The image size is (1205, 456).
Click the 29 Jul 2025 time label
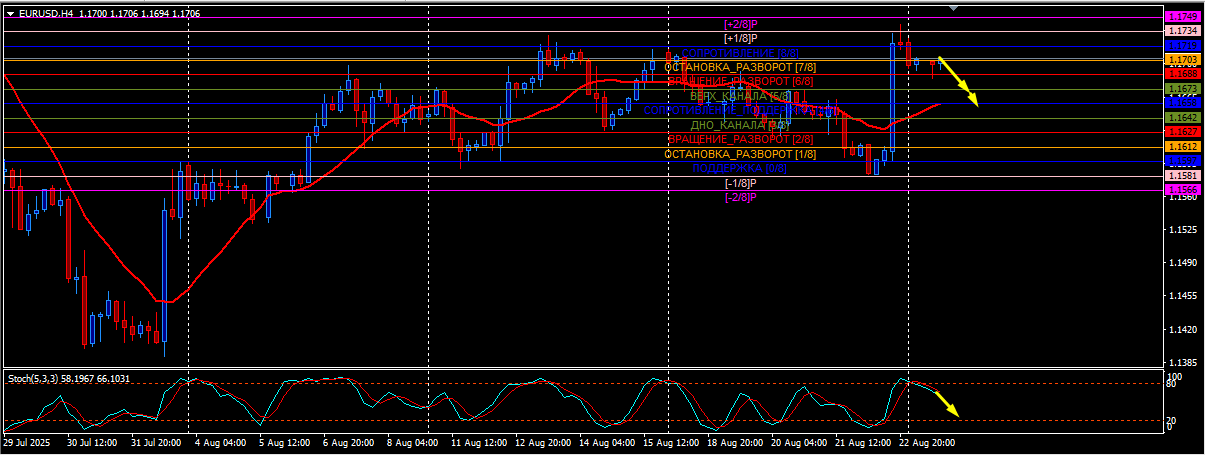(27, 441)
